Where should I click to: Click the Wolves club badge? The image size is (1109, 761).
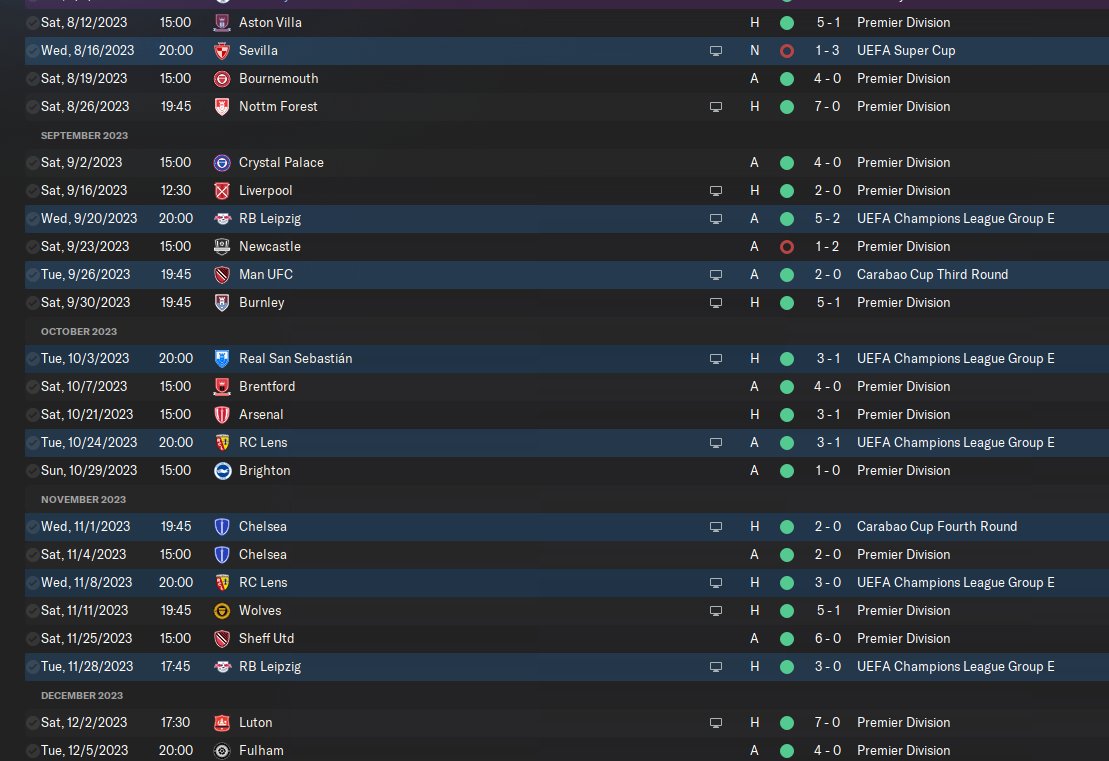pos(222,610)
